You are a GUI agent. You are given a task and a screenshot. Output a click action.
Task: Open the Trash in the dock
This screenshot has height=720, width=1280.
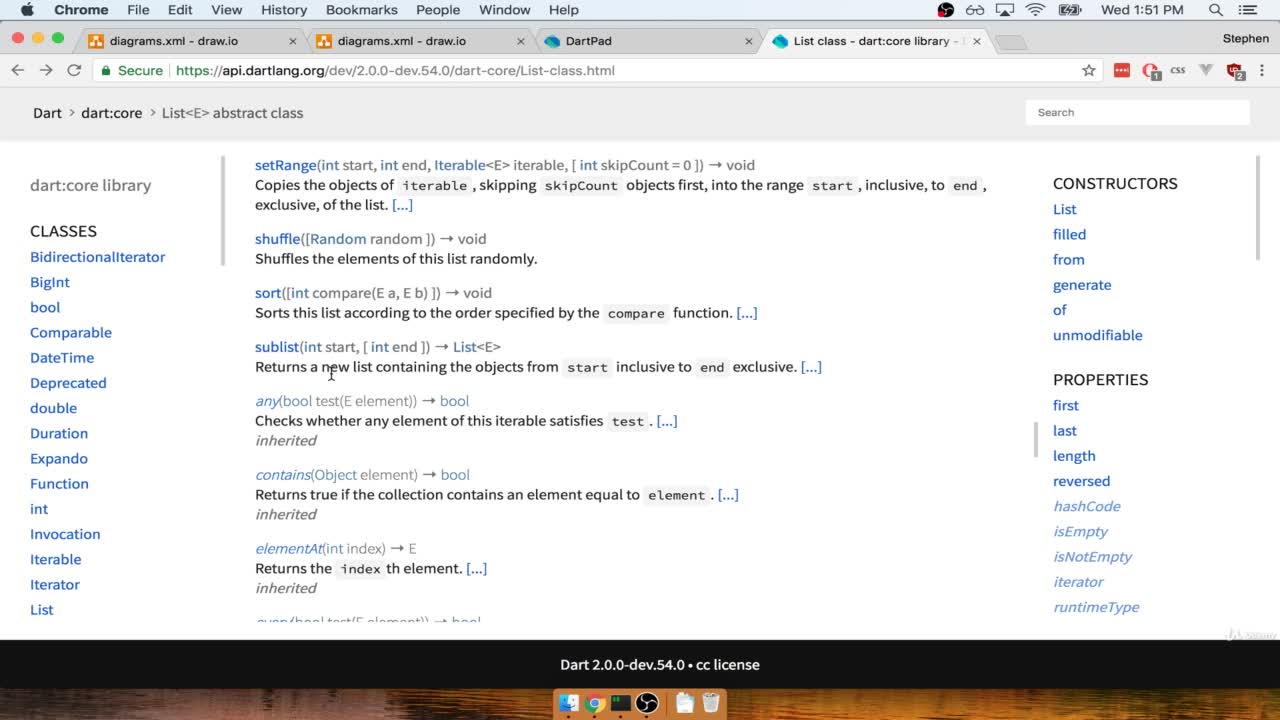(710, 703)
